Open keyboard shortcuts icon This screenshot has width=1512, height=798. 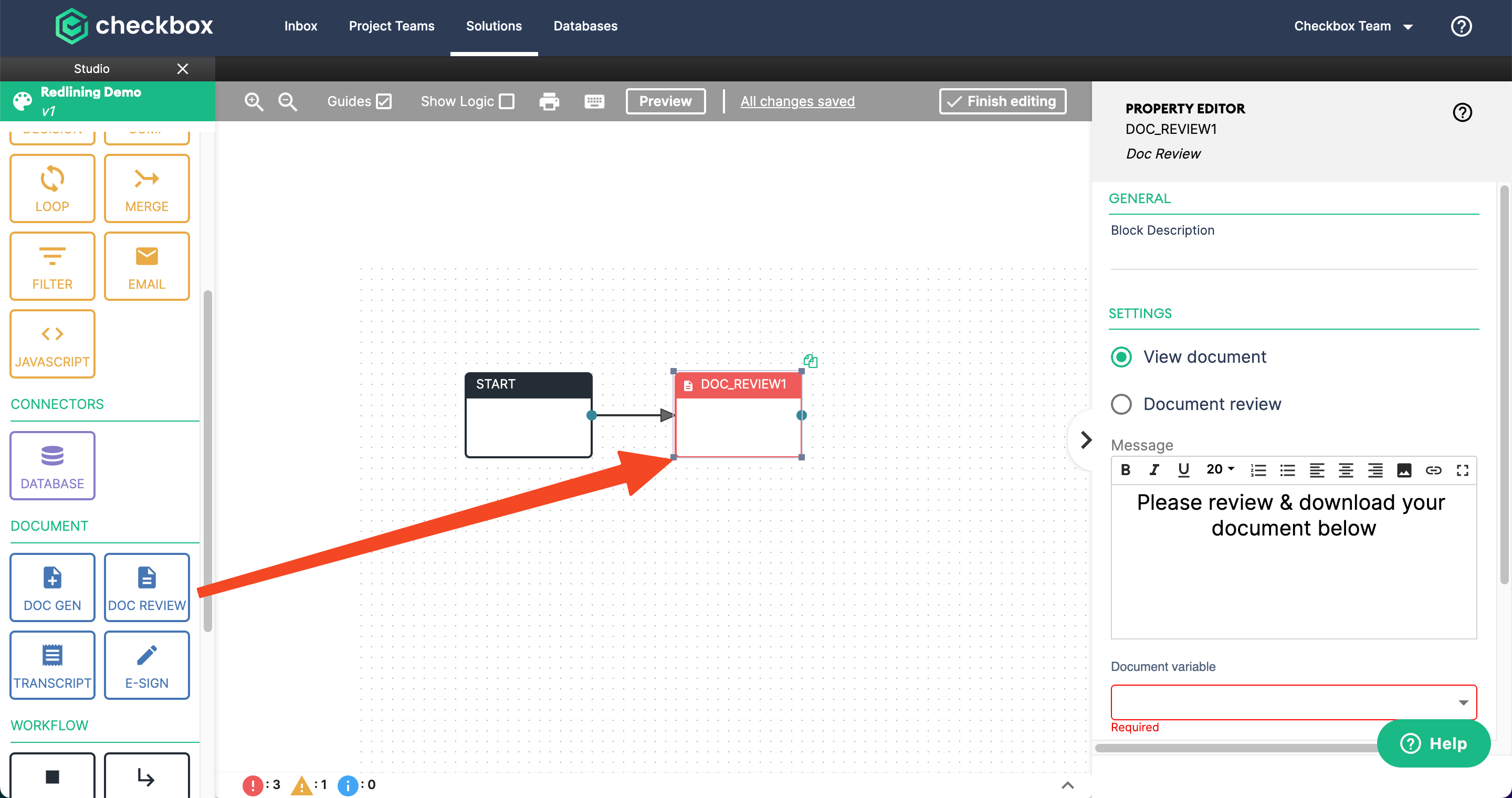(594, 101)
